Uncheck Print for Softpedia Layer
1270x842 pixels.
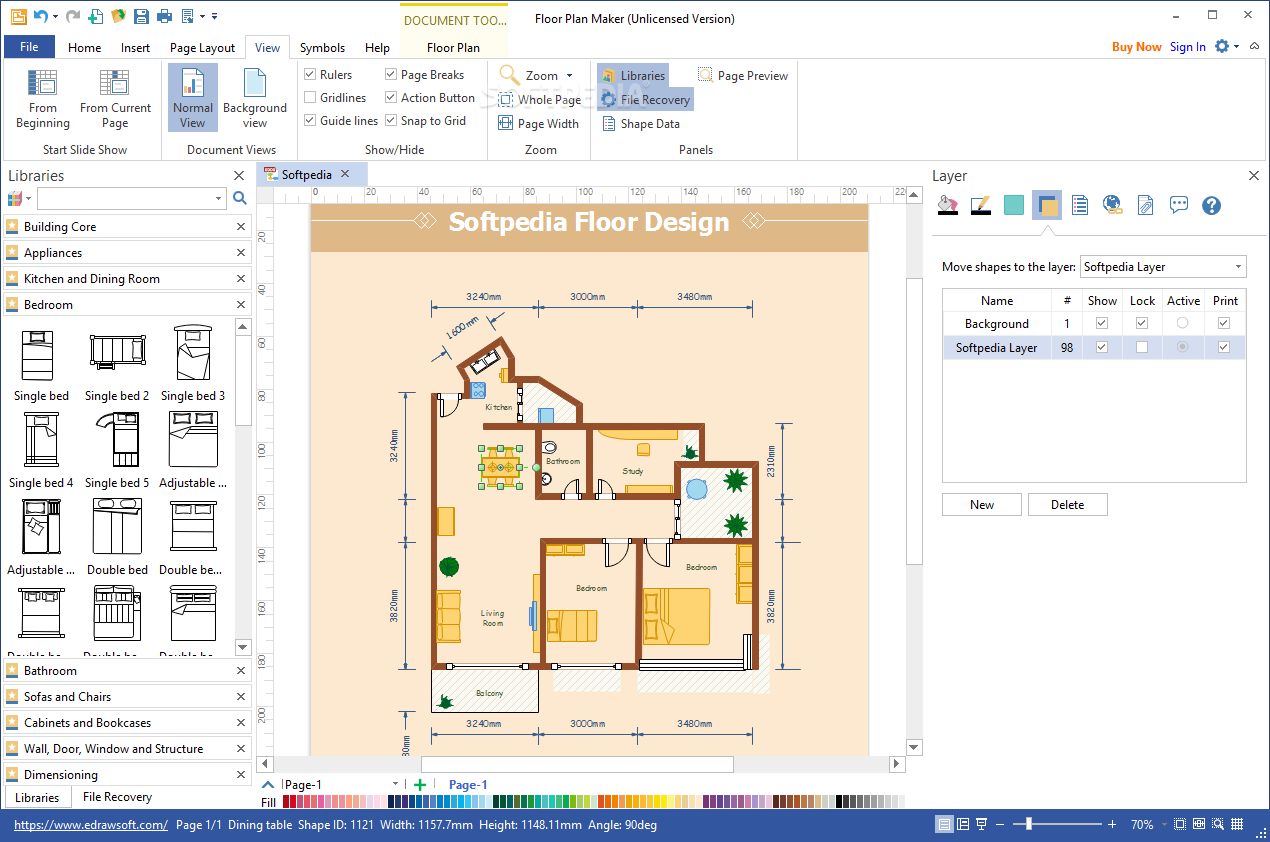[x=1224, y=347]
